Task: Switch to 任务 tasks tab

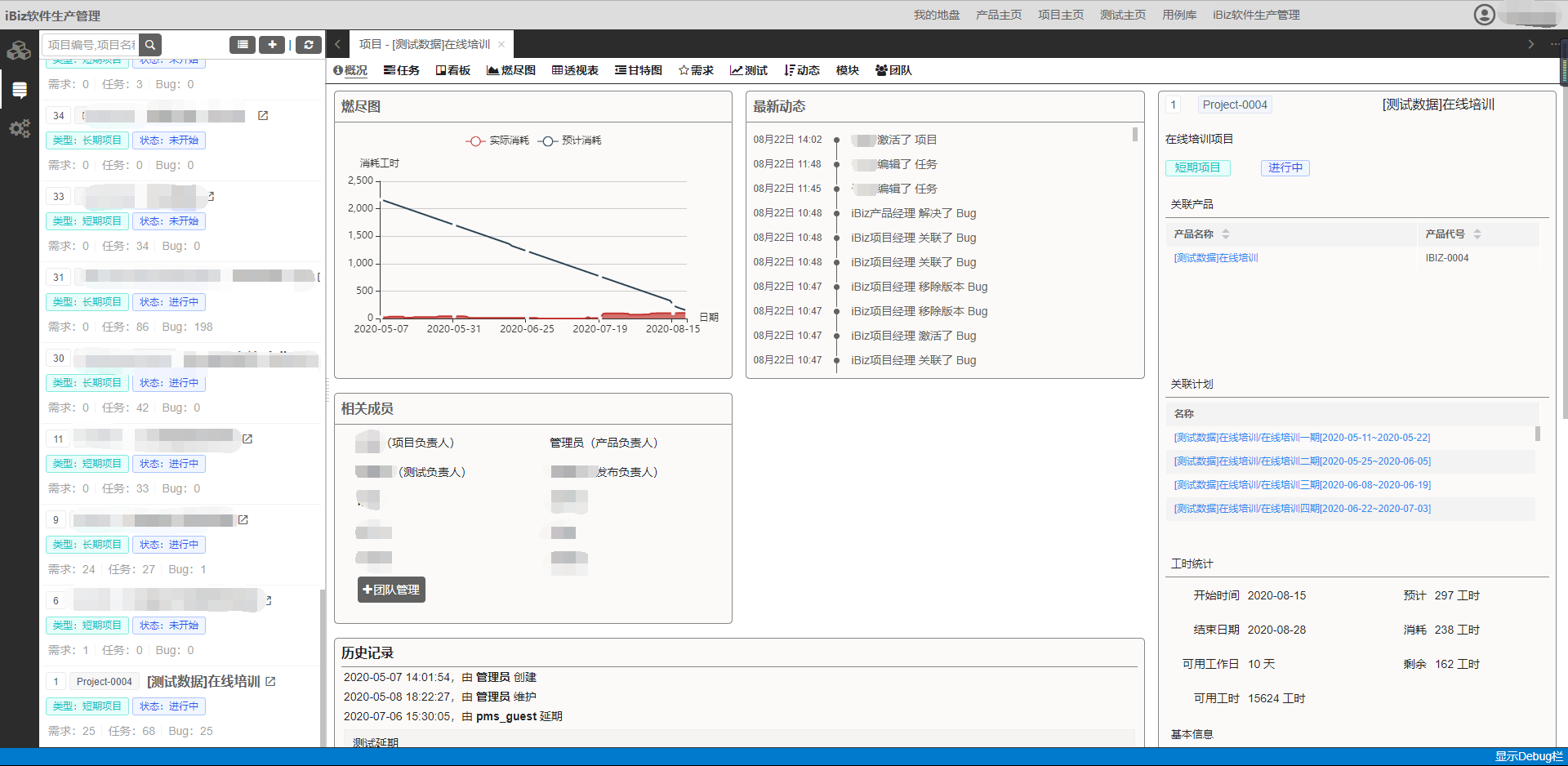Action: 402,71
